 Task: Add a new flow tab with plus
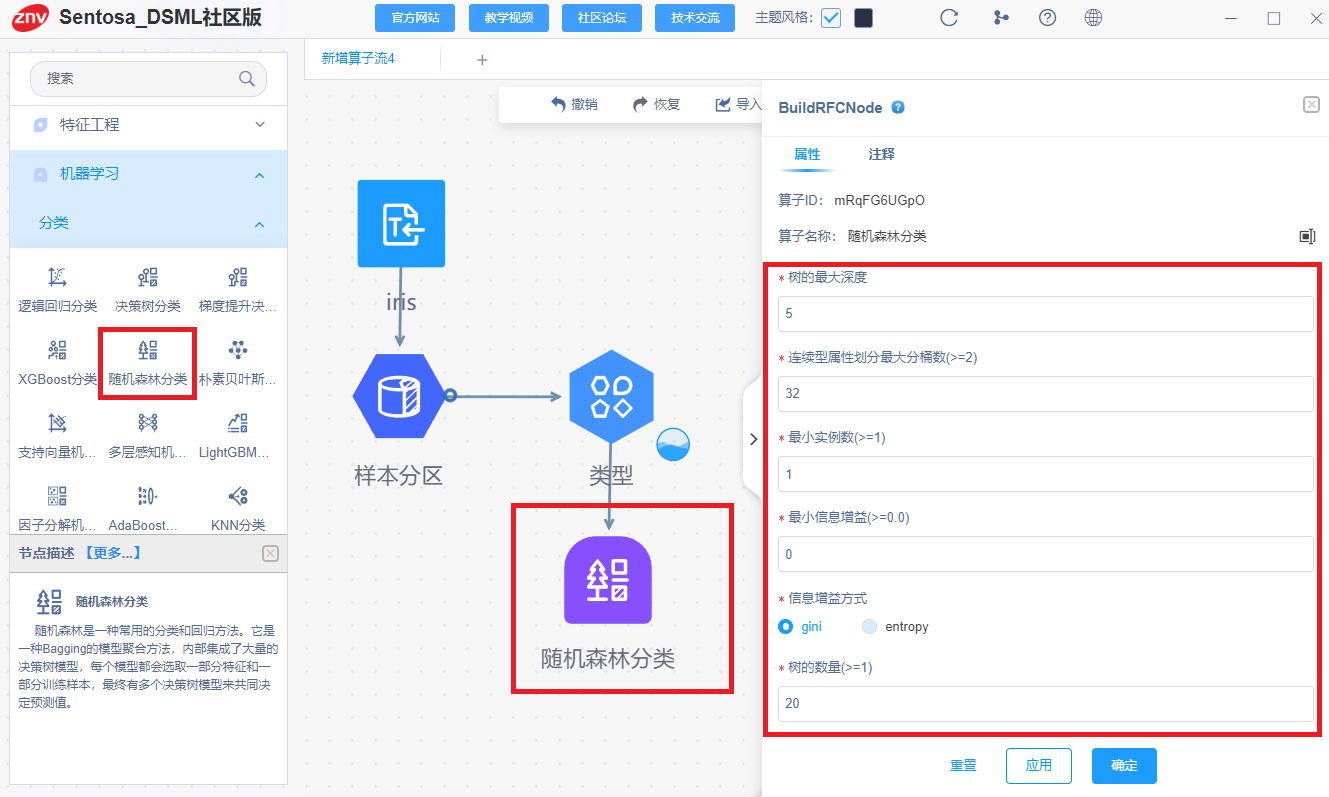tap(482, 60)
